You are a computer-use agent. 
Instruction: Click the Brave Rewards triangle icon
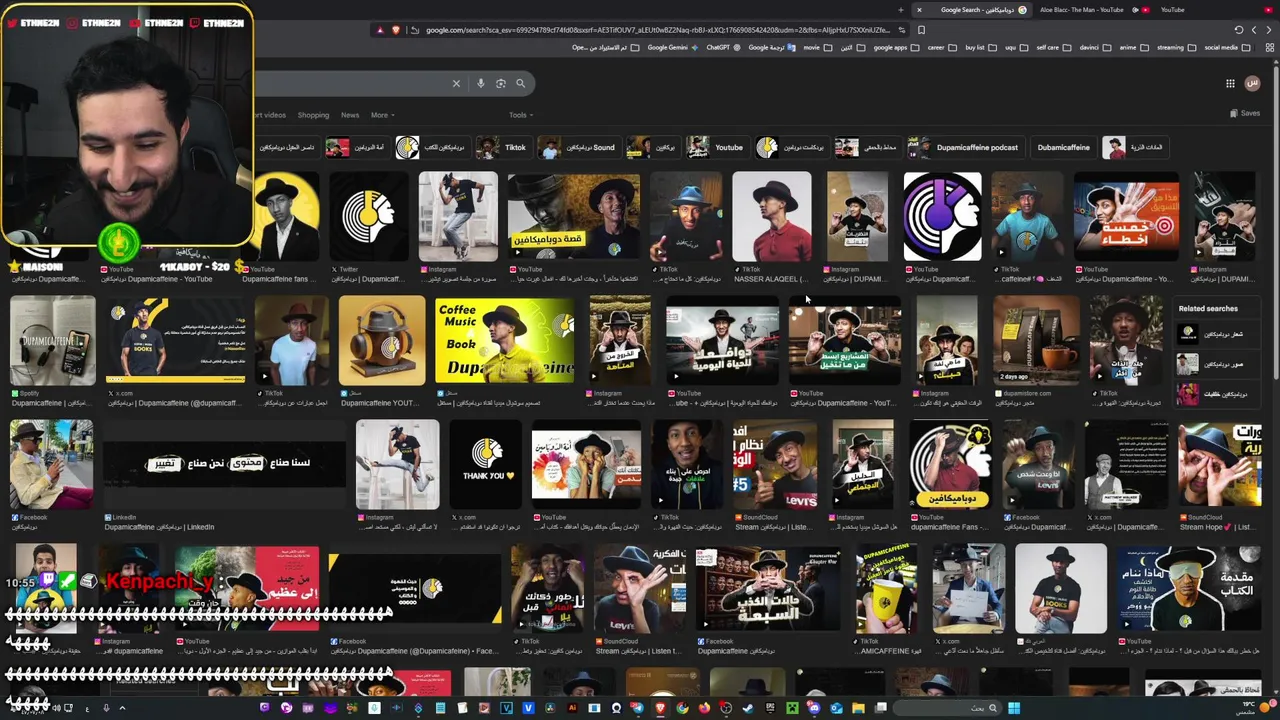click(380, 30)
